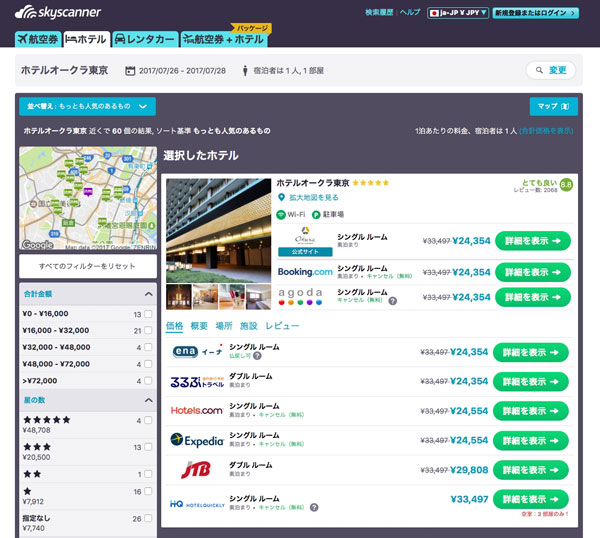Viewport: 600px width, 538px height.
Task: Open the 航空券 flights tab
Action: point(38,39)
